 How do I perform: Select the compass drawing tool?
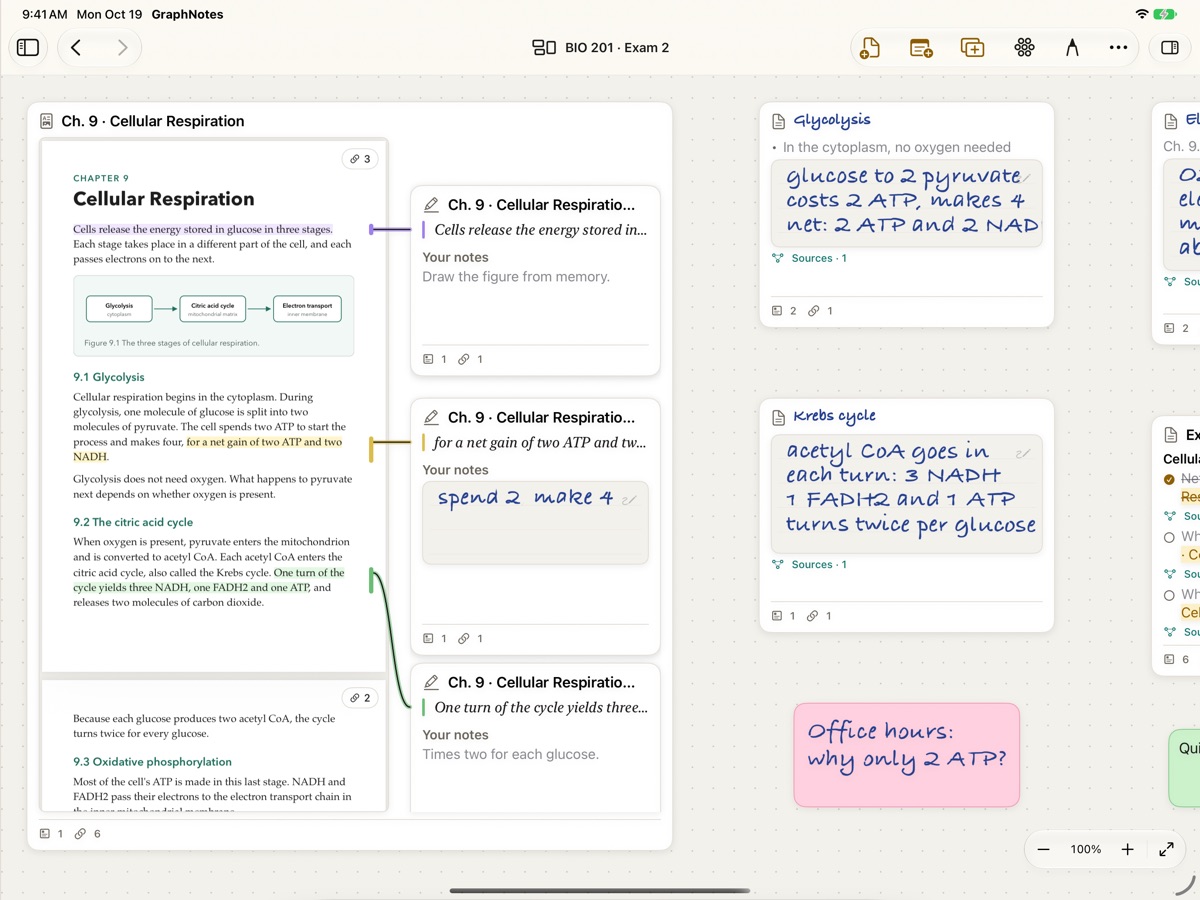(1072, 47)
